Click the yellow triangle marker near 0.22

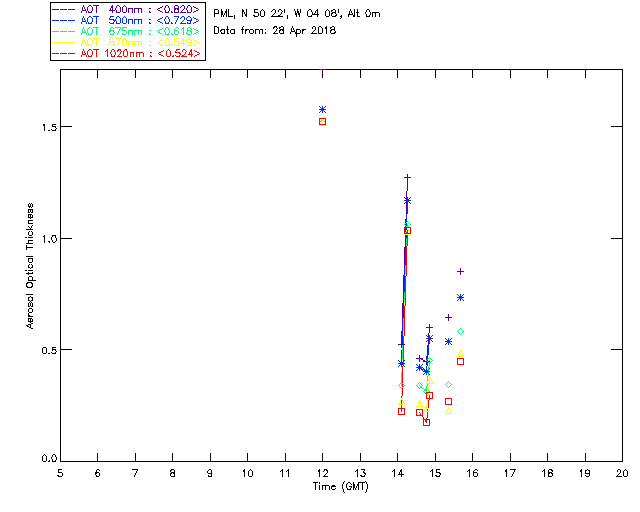[449, 411]
